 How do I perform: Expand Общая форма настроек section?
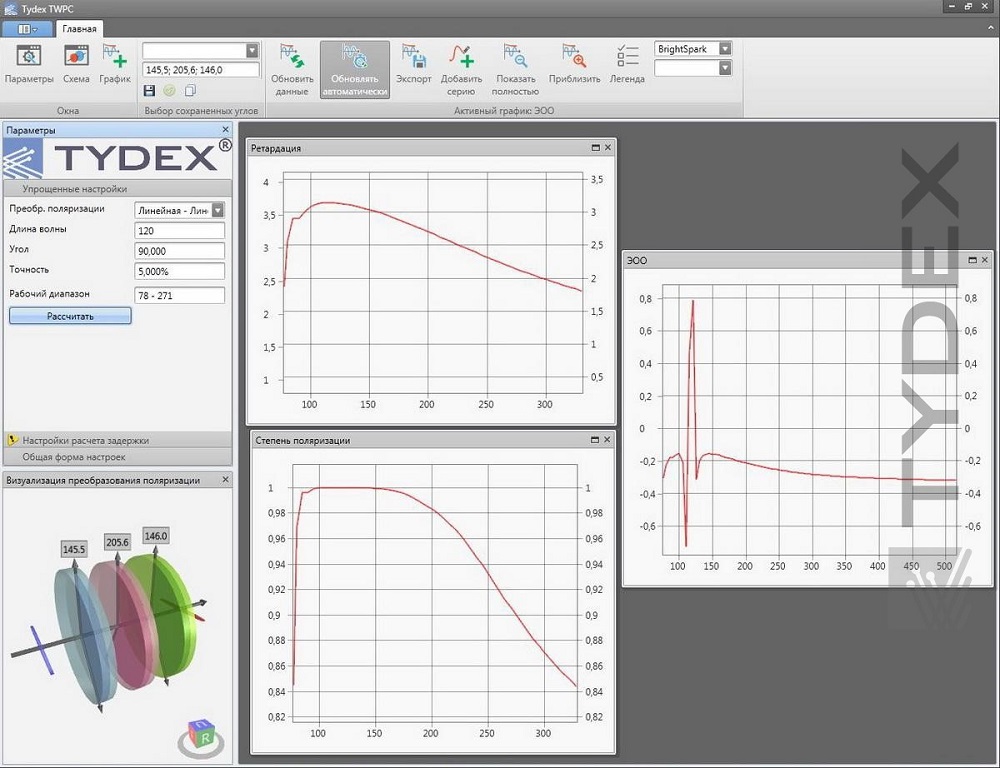click(x=74, y=457)
